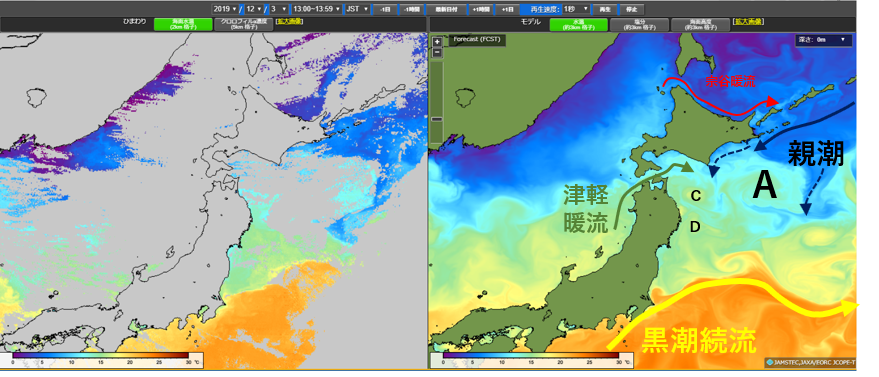879x377 pixels.
Task: Expand the 13:00~13:59 time range dropdown
Action: click(x=317, y=9)
